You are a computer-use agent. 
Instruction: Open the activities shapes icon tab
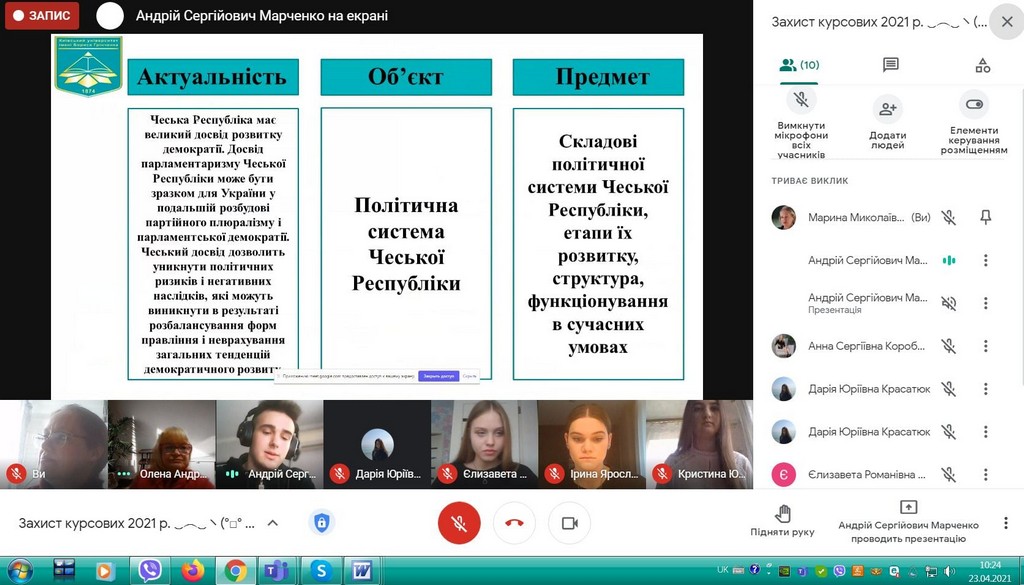click(982, 65)
